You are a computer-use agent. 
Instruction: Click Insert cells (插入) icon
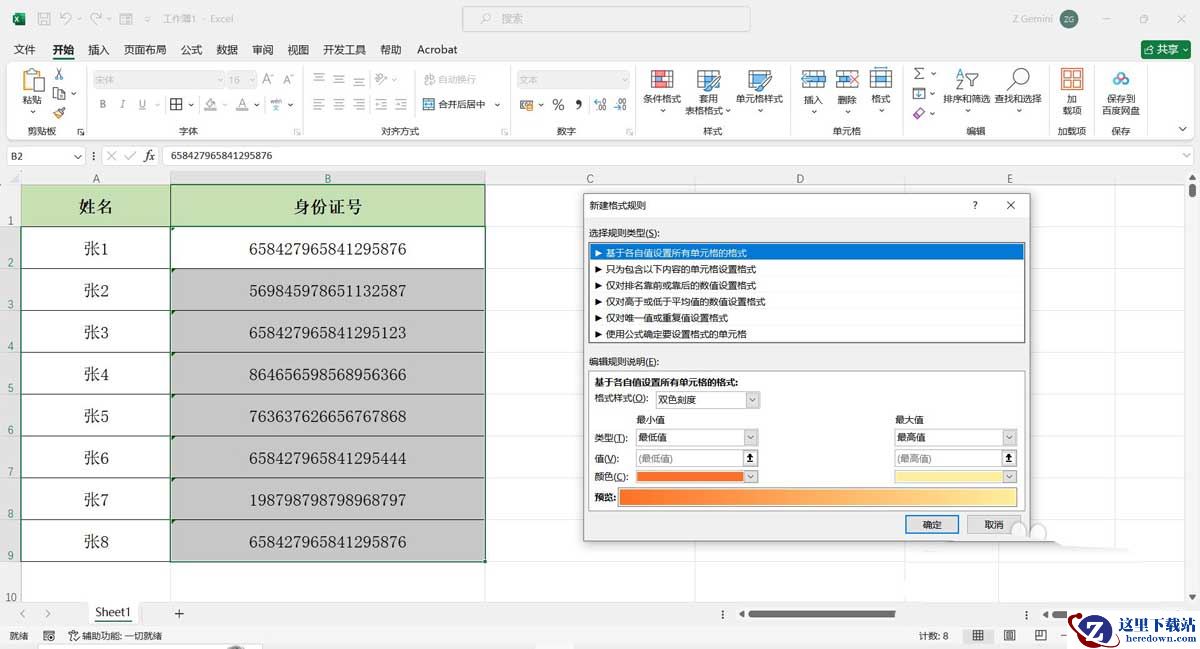tap(813, 80)
